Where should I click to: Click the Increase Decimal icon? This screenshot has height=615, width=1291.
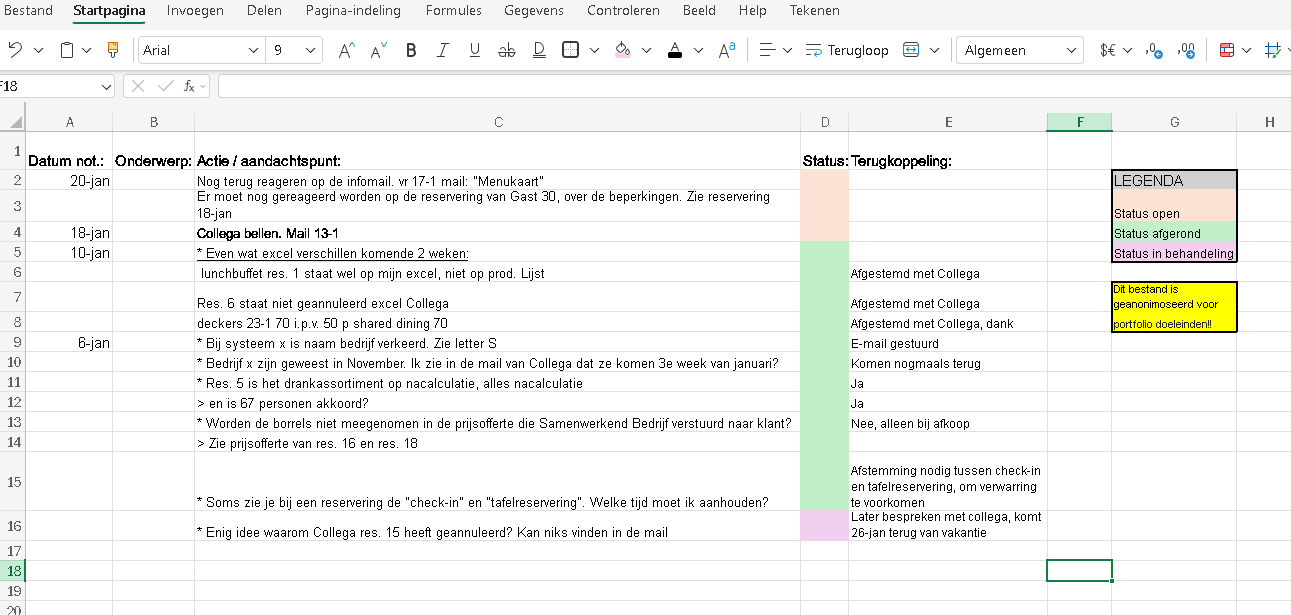click(x=1187, y=50)
